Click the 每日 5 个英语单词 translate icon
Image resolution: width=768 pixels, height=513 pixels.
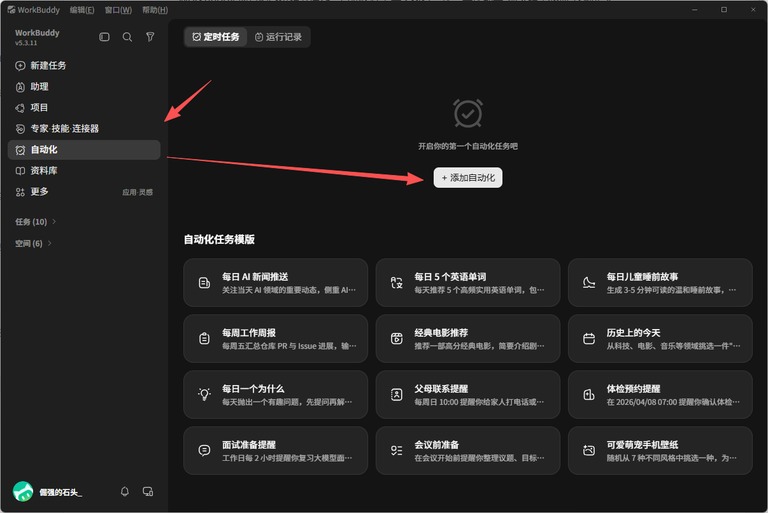point(397,283)
